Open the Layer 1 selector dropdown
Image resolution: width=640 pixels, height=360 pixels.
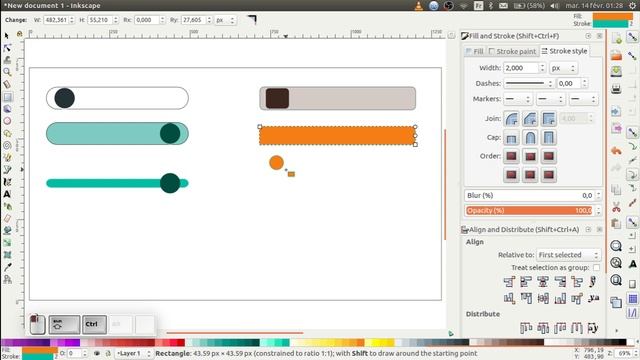[x=133, y=353]
